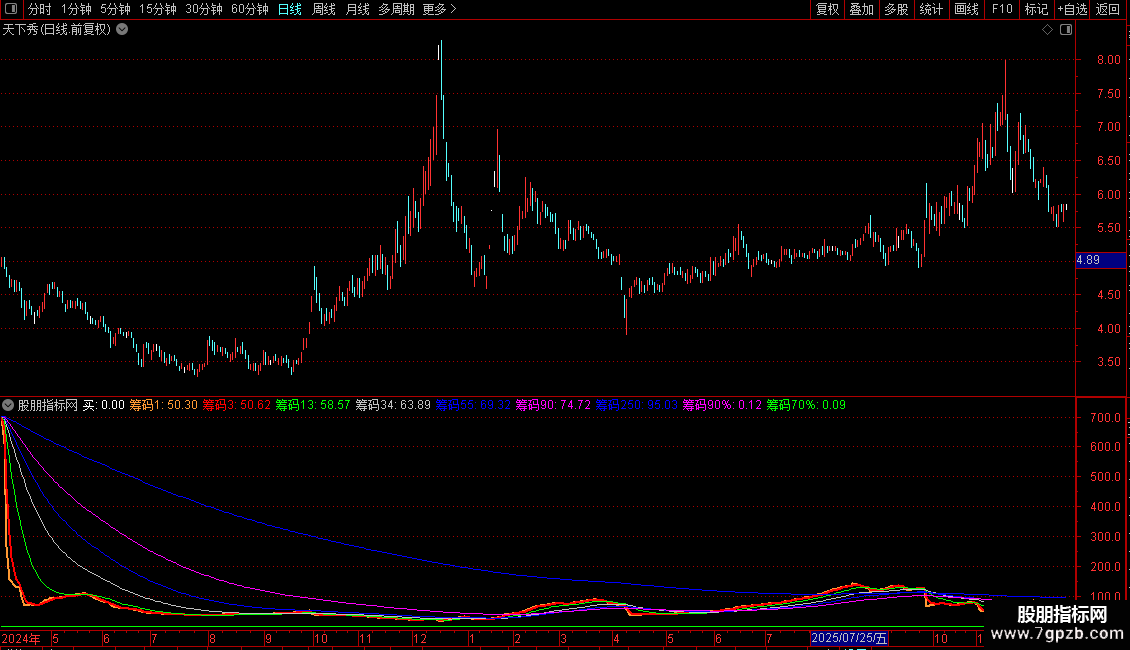
Task: Switch to 周线 weekly tab
Action: [x=324, y=9]
